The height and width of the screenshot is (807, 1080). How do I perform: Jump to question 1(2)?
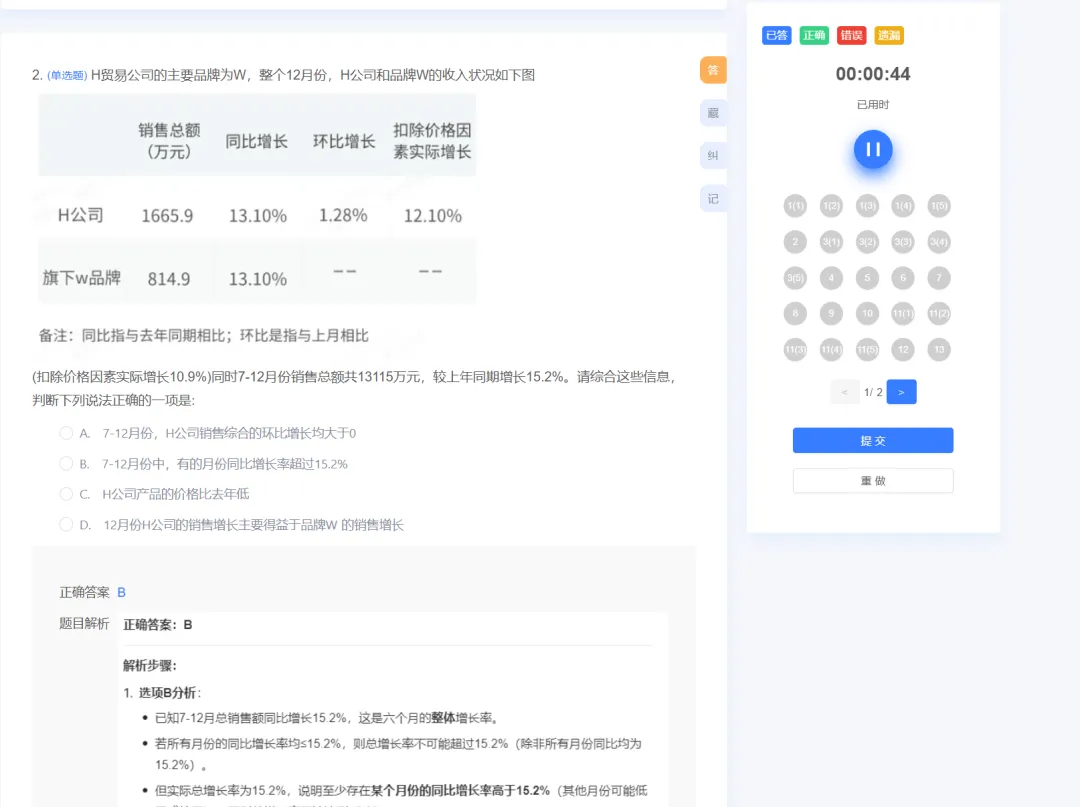[x=831, y=206]
